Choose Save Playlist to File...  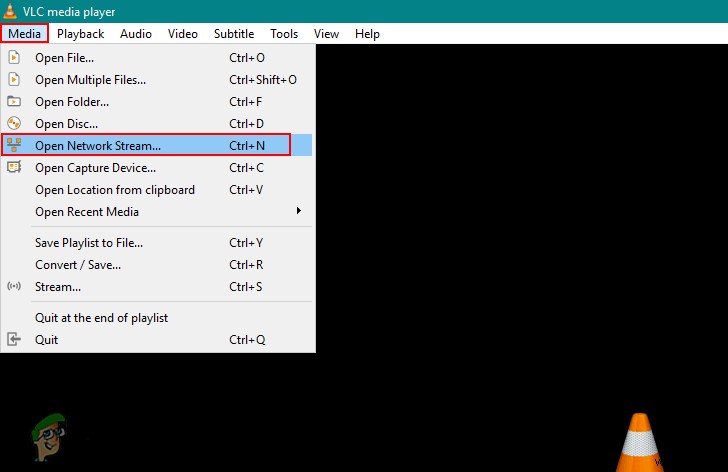click(157, 242)
